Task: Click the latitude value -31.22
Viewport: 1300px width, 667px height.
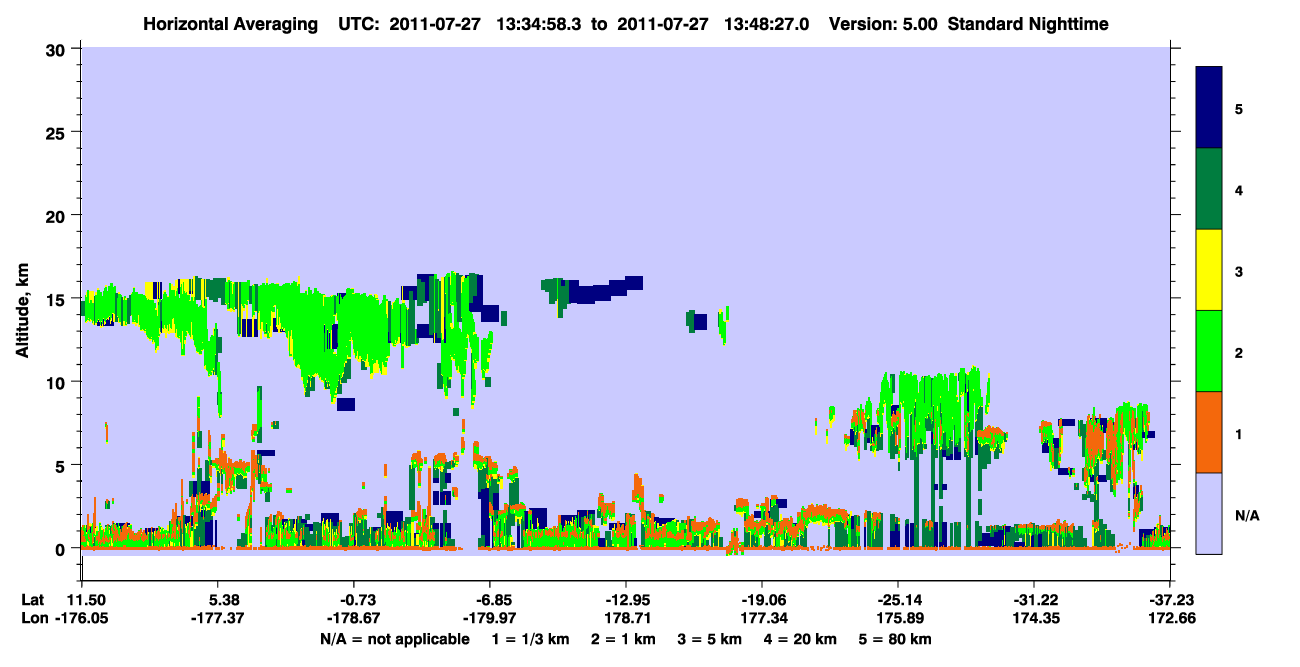Action: coord(1033,599)
